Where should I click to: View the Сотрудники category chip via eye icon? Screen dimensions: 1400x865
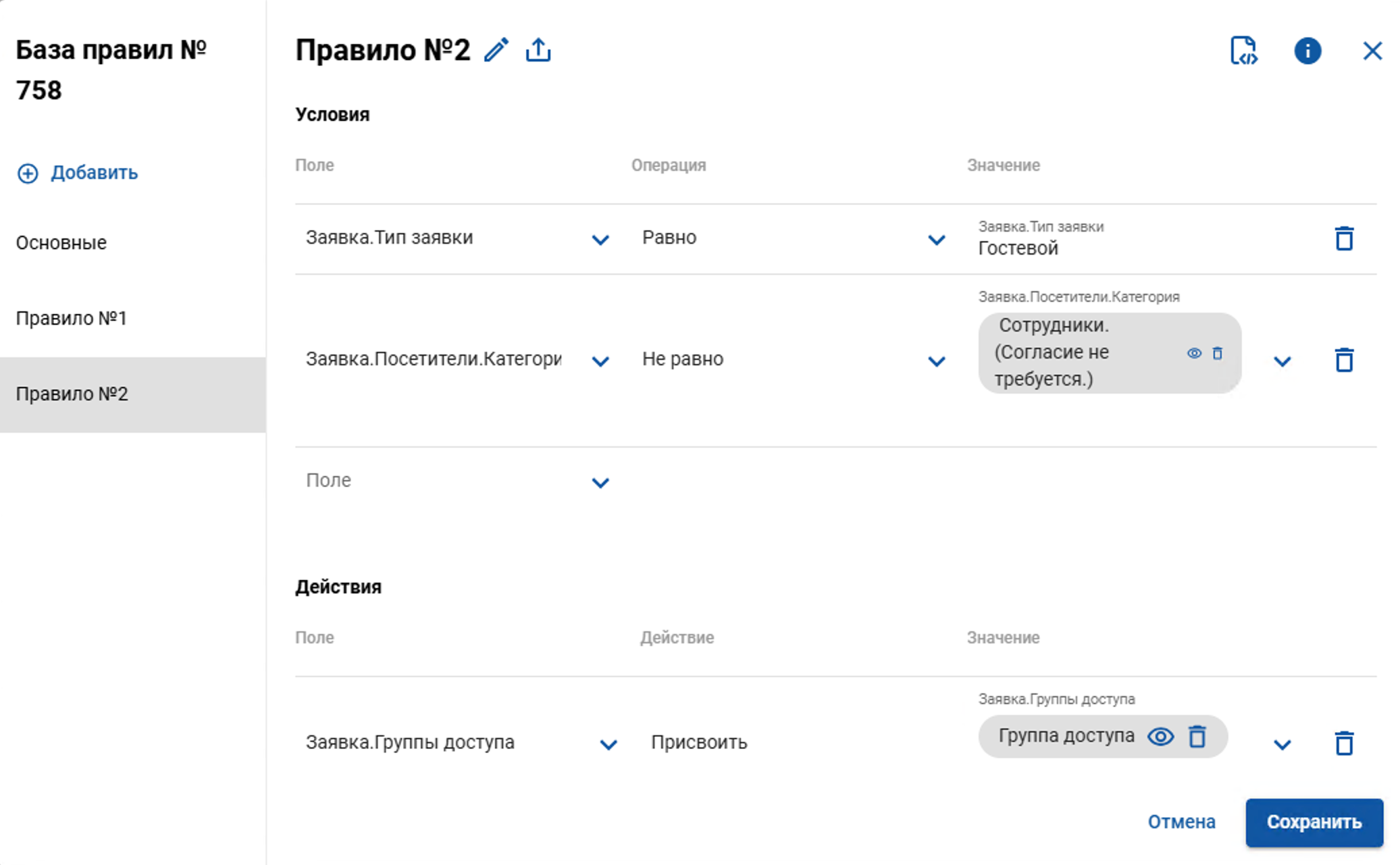(1194, 353)
